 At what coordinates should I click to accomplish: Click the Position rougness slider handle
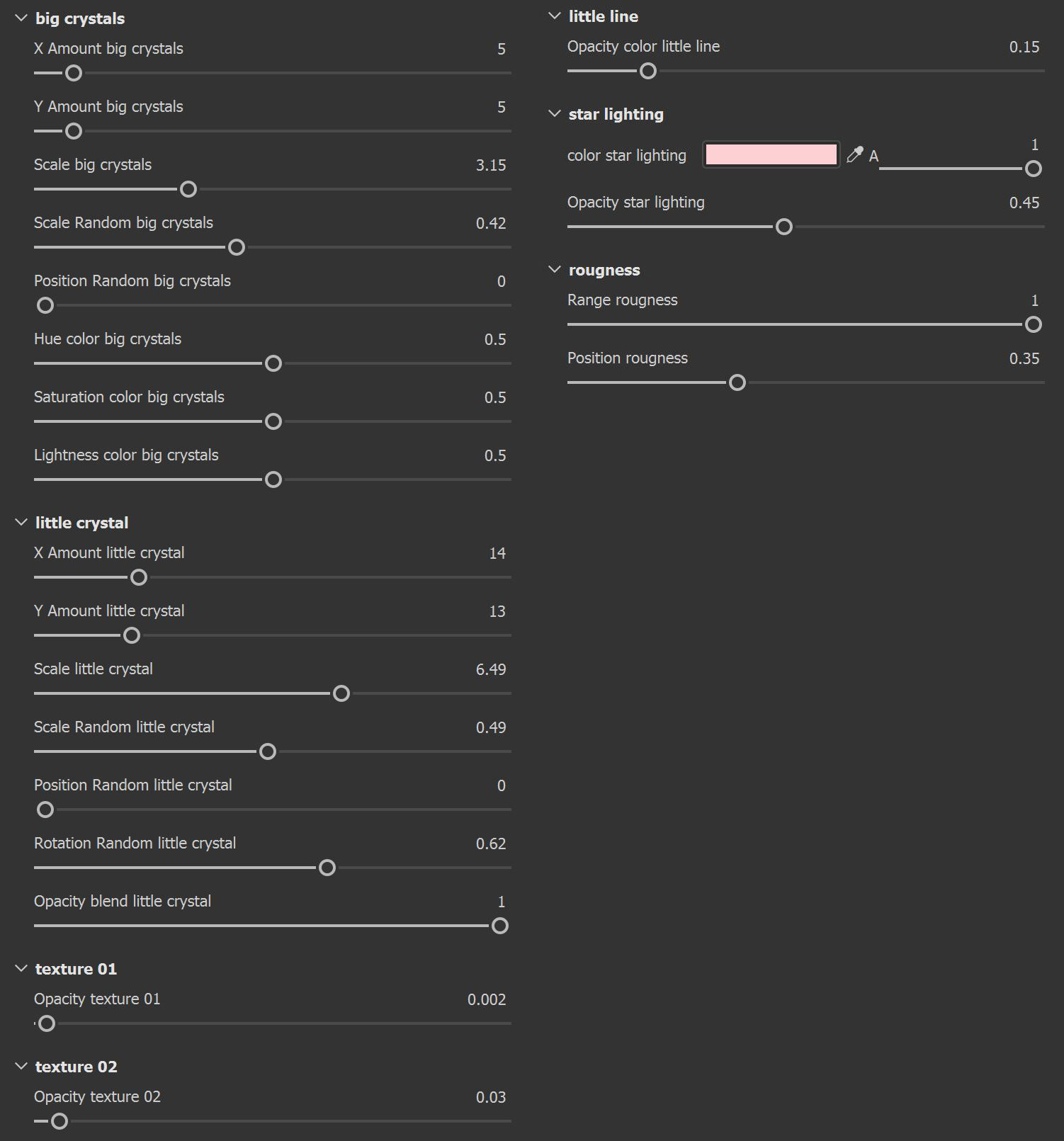[x=737, y=382]
